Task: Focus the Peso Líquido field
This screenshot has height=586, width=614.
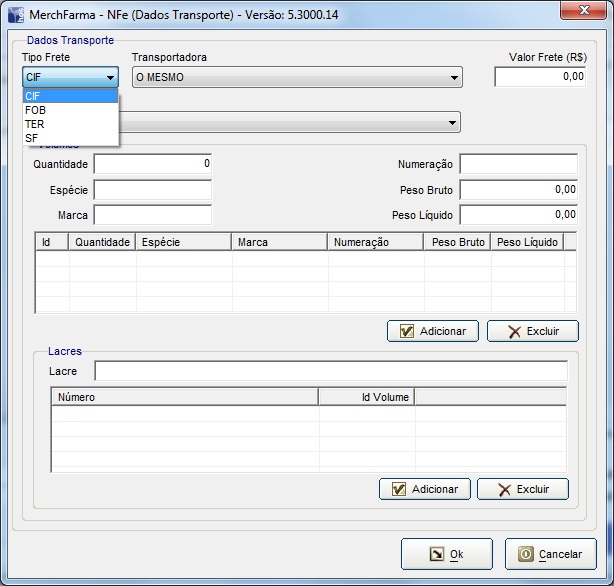Action: point(518,214)
